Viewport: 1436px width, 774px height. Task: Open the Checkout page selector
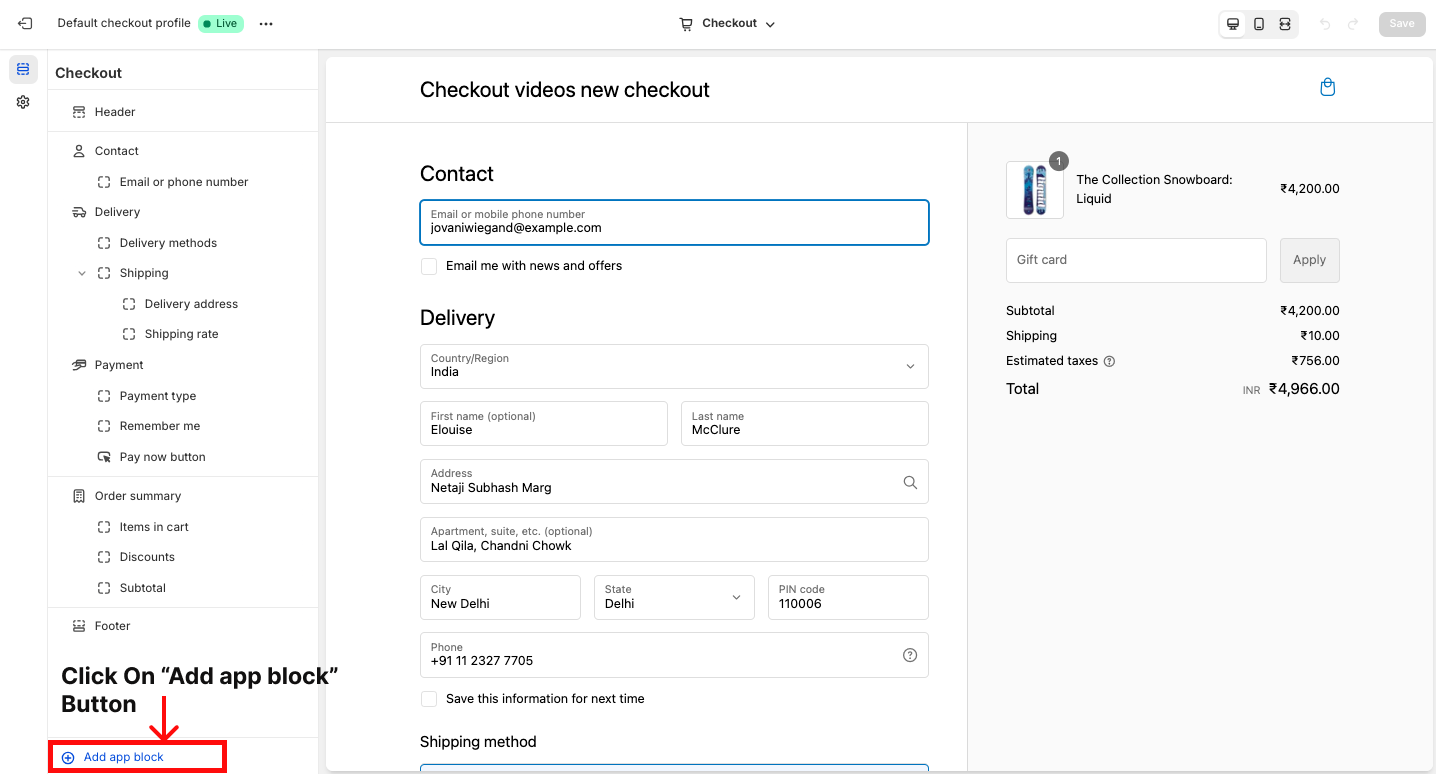[x=727, y=24]
